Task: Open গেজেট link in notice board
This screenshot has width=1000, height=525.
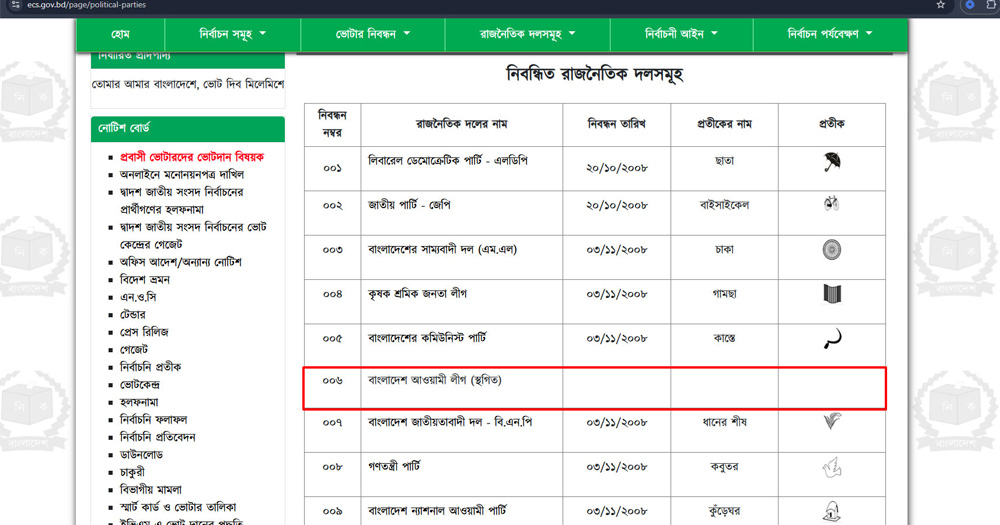Action: click(x=134, y=350)
